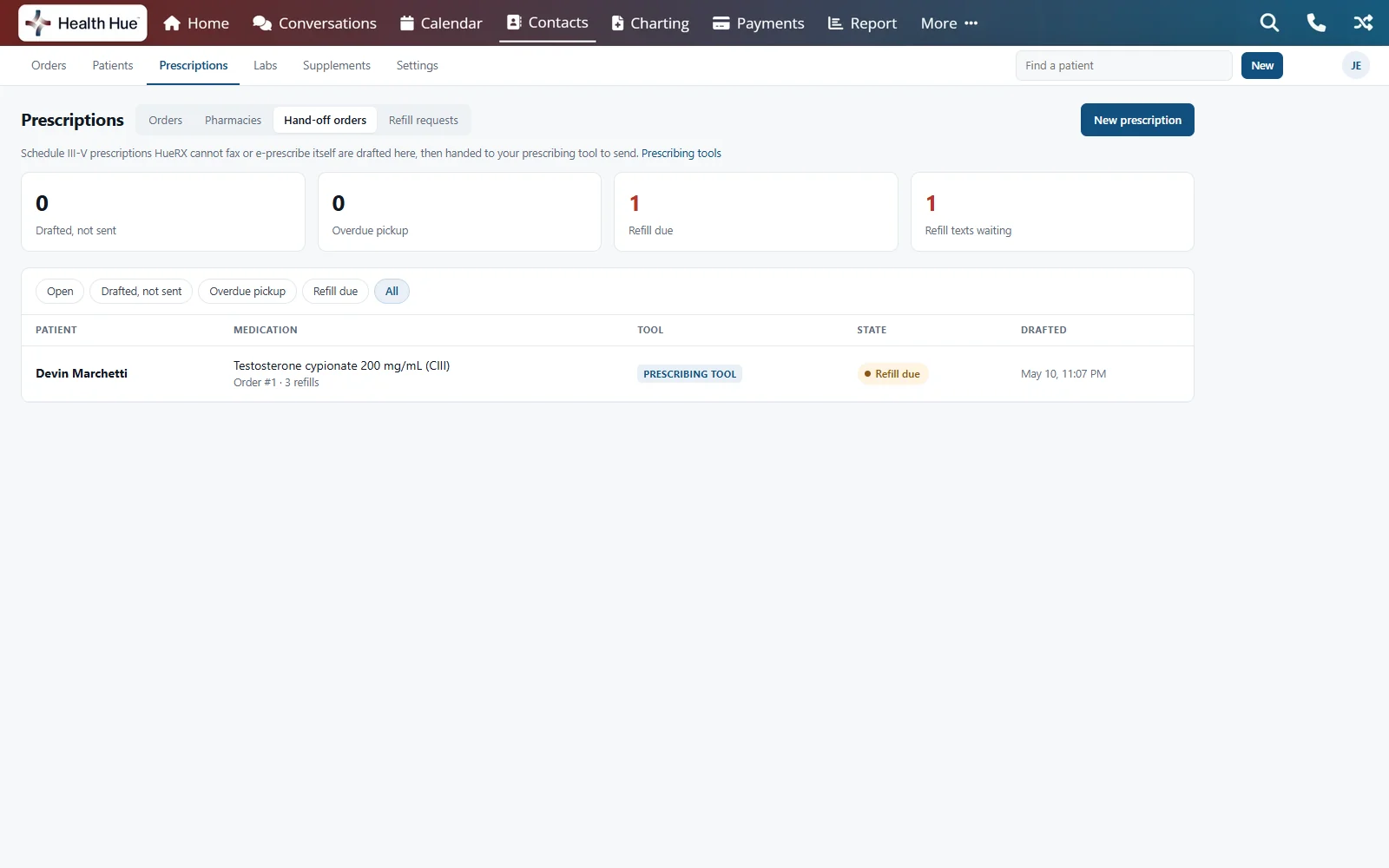
Task: Apply the All filter chip
Action: tap(392, 292)
